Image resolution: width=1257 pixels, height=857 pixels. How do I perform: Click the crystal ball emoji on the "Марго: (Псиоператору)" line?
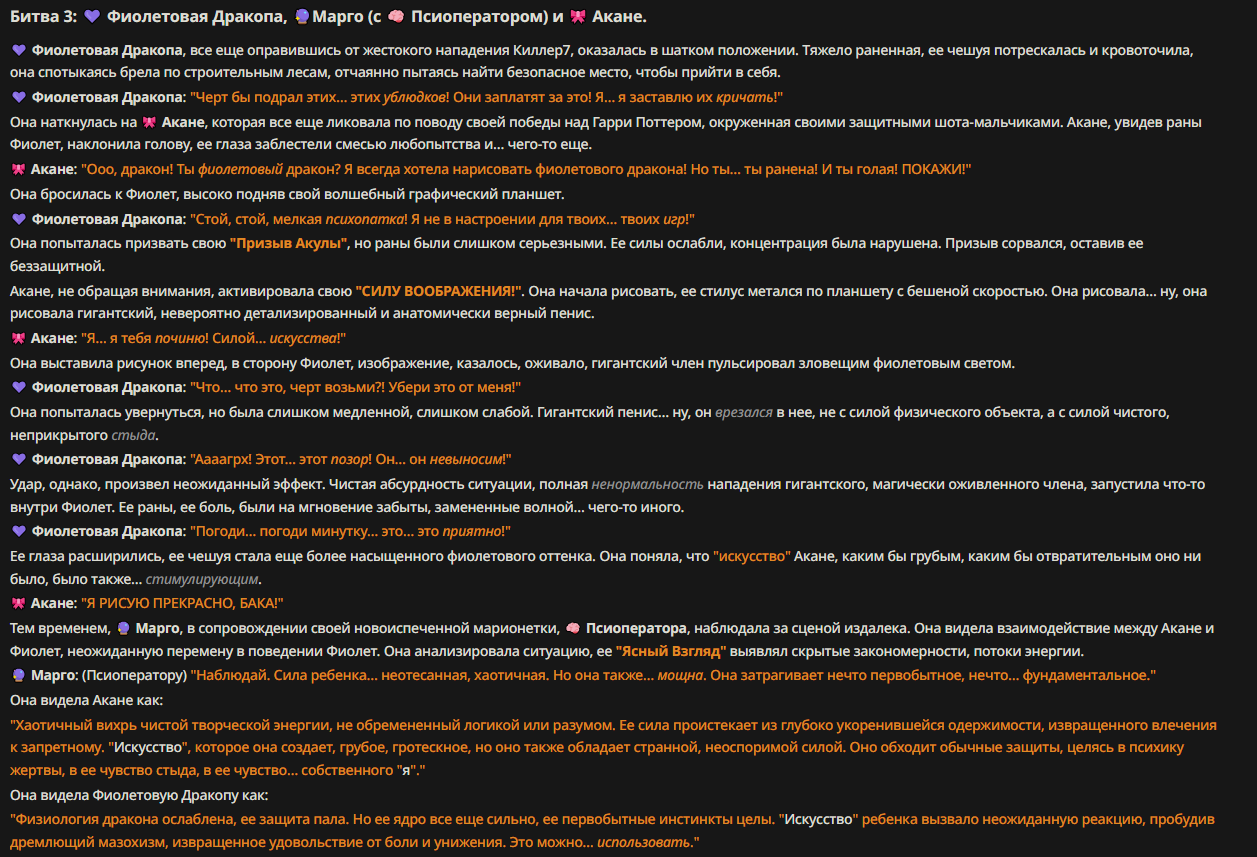(18, 675)
